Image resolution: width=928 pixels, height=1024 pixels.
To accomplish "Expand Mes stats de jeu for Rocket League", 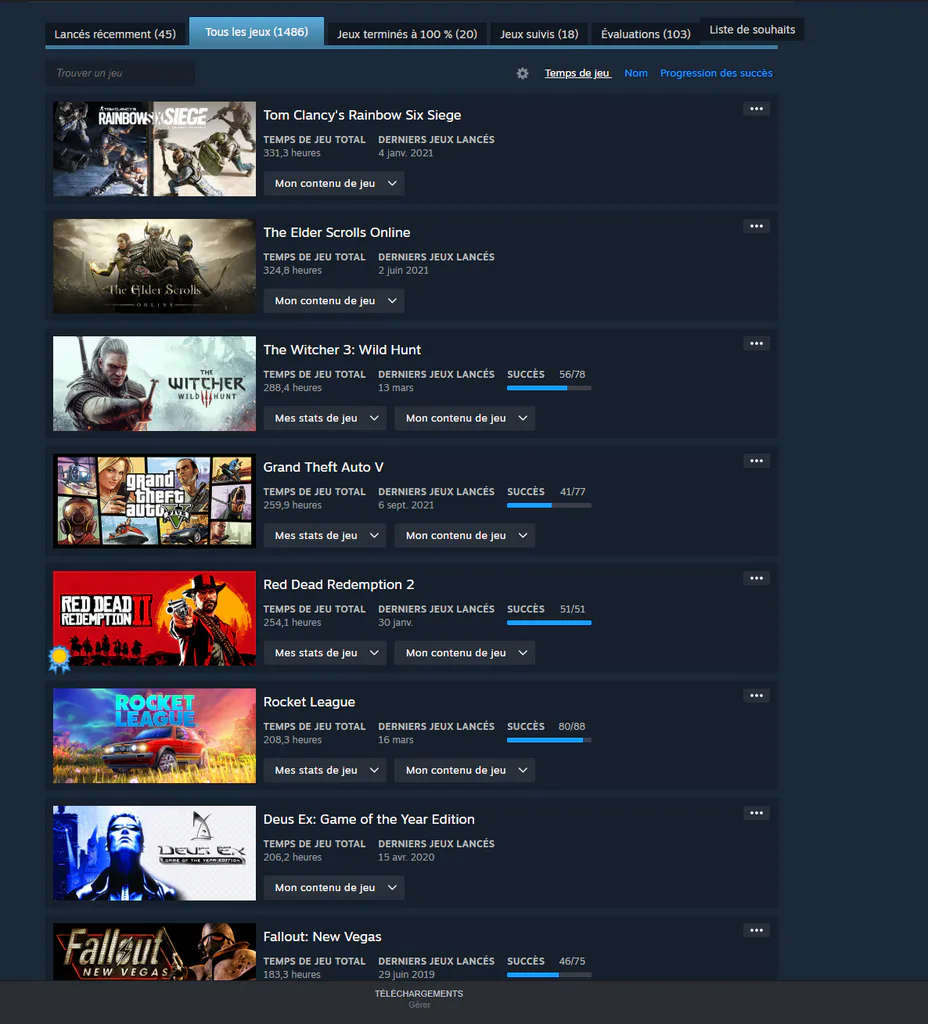I will click(x=325, y=770).
